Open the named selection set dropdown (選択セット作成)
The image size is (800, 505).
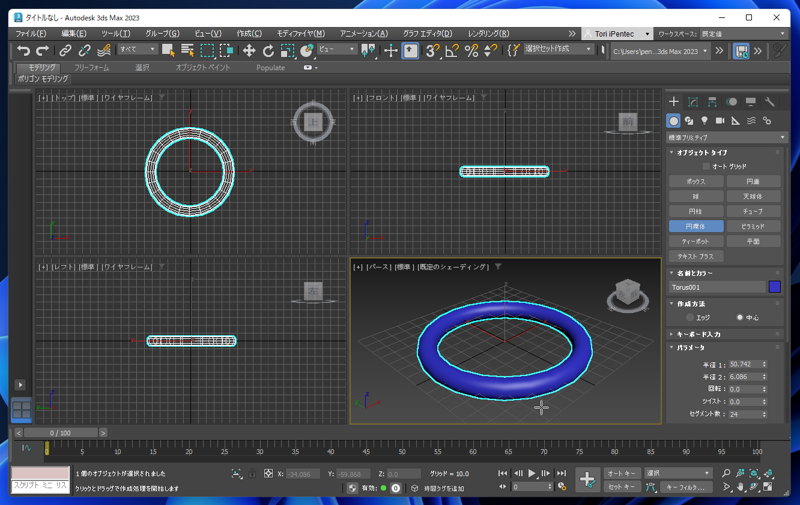(x=558, y=49)
